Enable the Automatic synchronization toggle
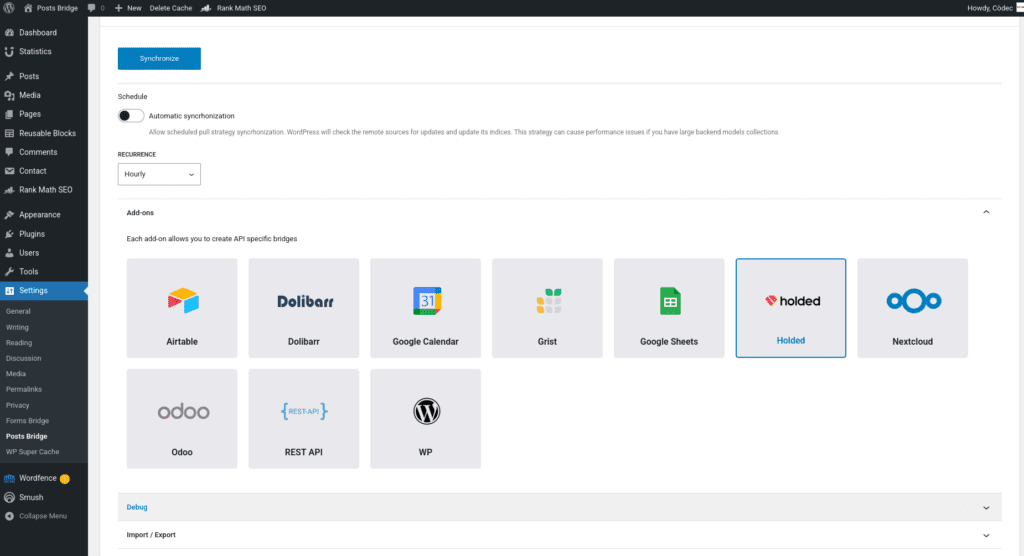This screenshot has height=556, width=1024. [131, 116]
